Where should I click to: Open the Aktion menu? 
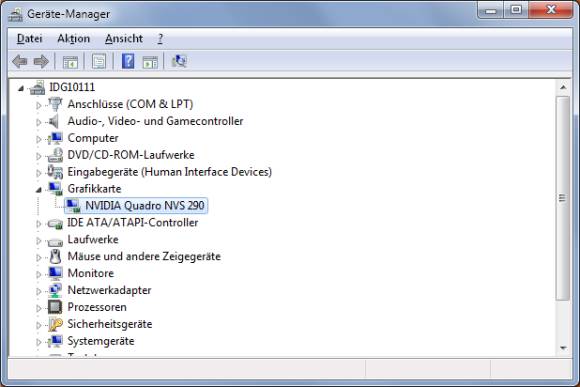coord(74,38)
